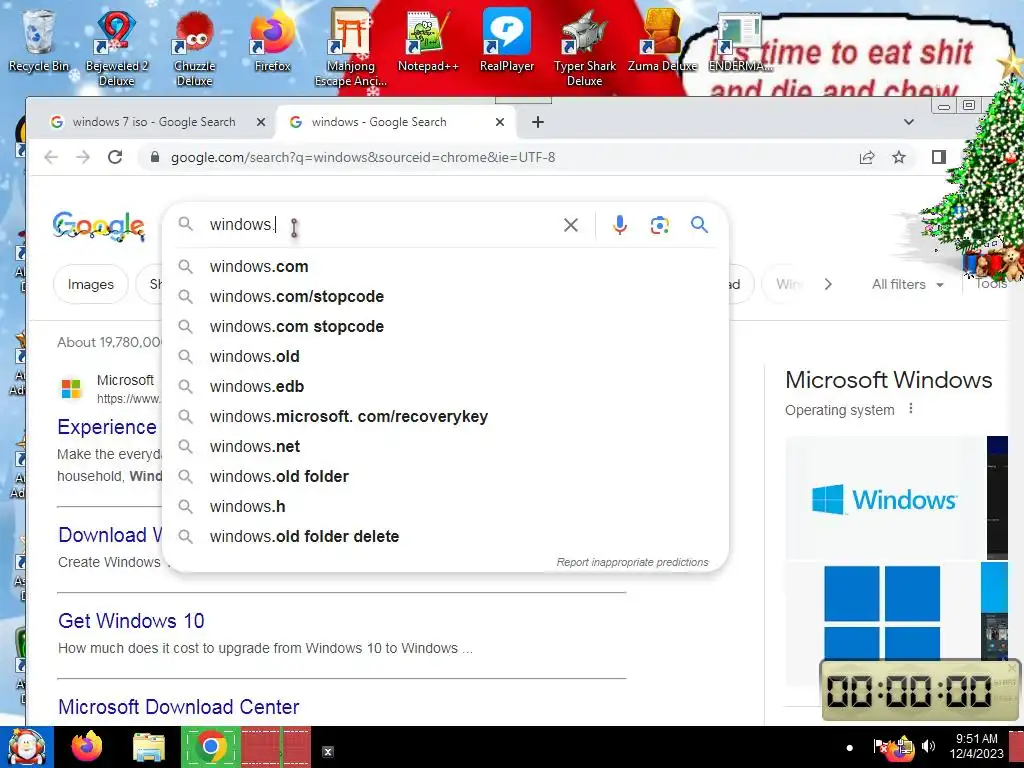This screenshot has width=1024, height=768.
Task: Open the Tools button under search
Action: click(990, 283)
